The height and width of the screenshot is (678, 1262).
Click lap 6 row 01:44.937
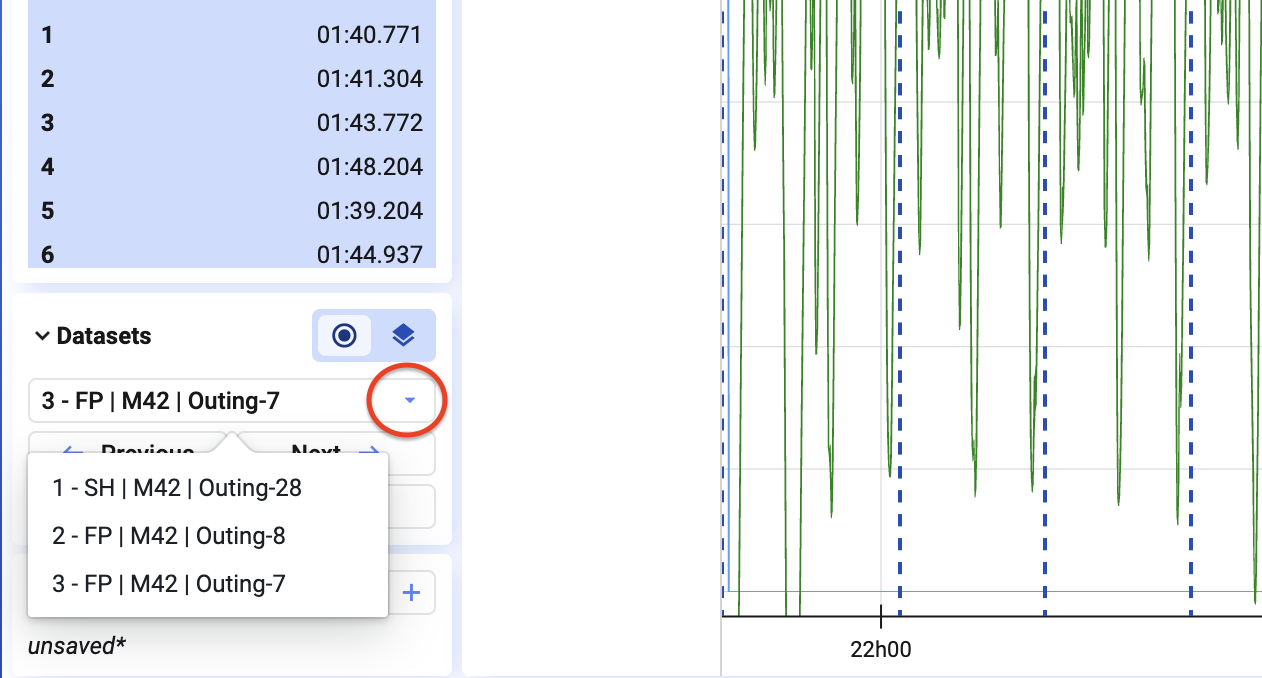click(x=232, y=254)
